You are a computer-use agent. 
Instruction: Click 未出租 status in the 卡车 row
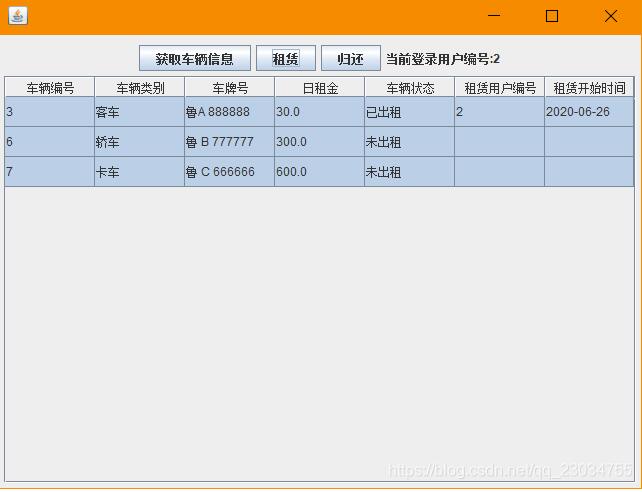[x=410, y=172]
